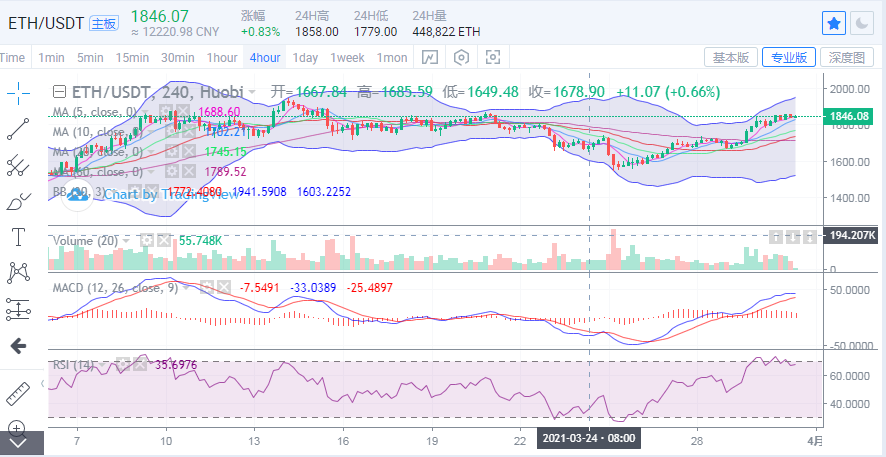Select the measure ruler tool
The image size is (886, 457).
click(18, 394)
